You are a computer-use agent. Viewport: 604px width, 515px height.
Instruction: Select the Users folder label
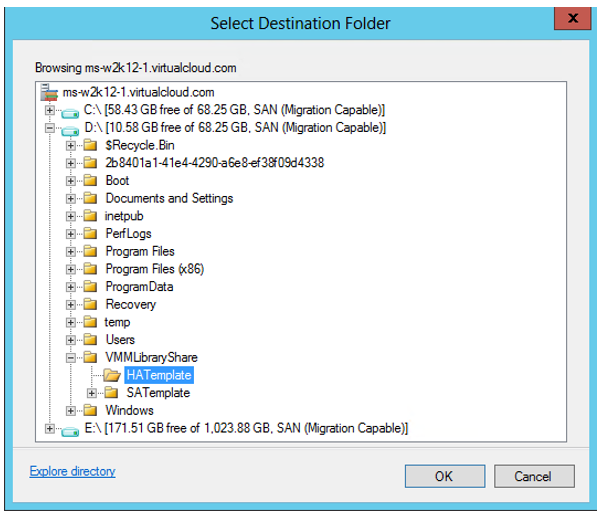coord(120,340)
